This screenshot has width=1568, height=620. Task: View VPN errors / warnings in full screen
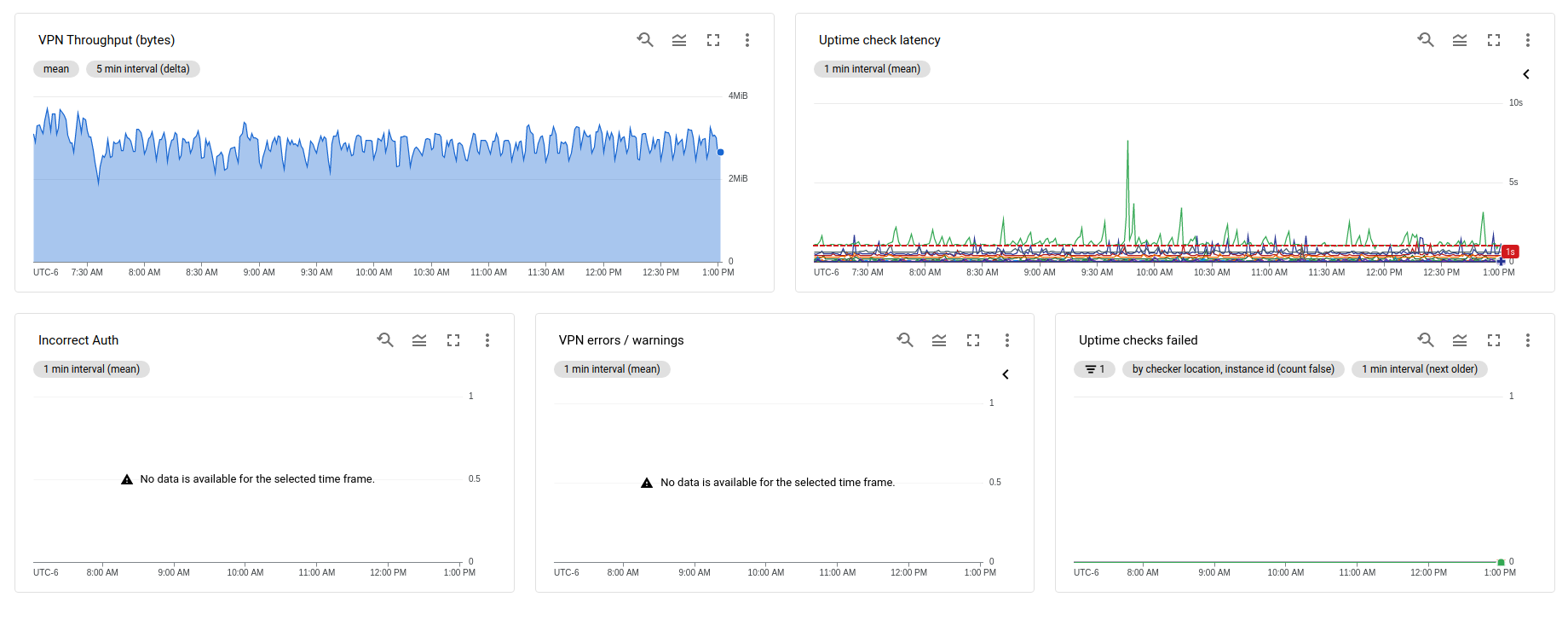[x=973, y=340]
